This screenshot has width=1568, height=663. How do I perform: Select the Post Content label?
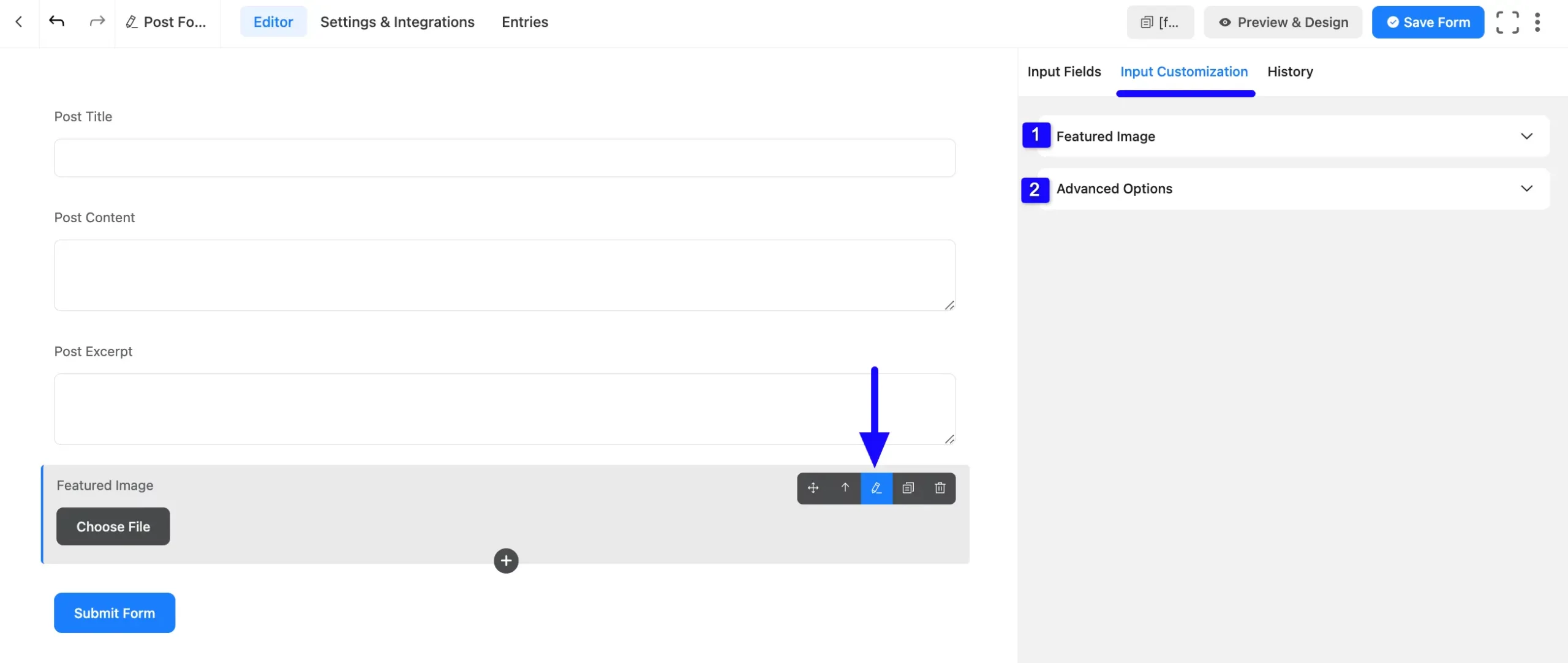[x=94, y=218]
